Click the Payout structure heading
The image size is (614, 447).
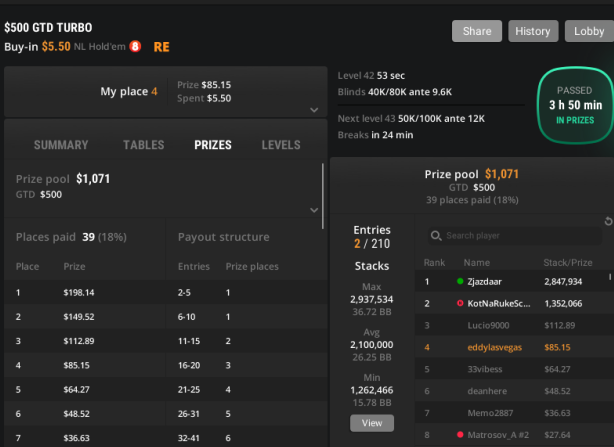point(224,237)
